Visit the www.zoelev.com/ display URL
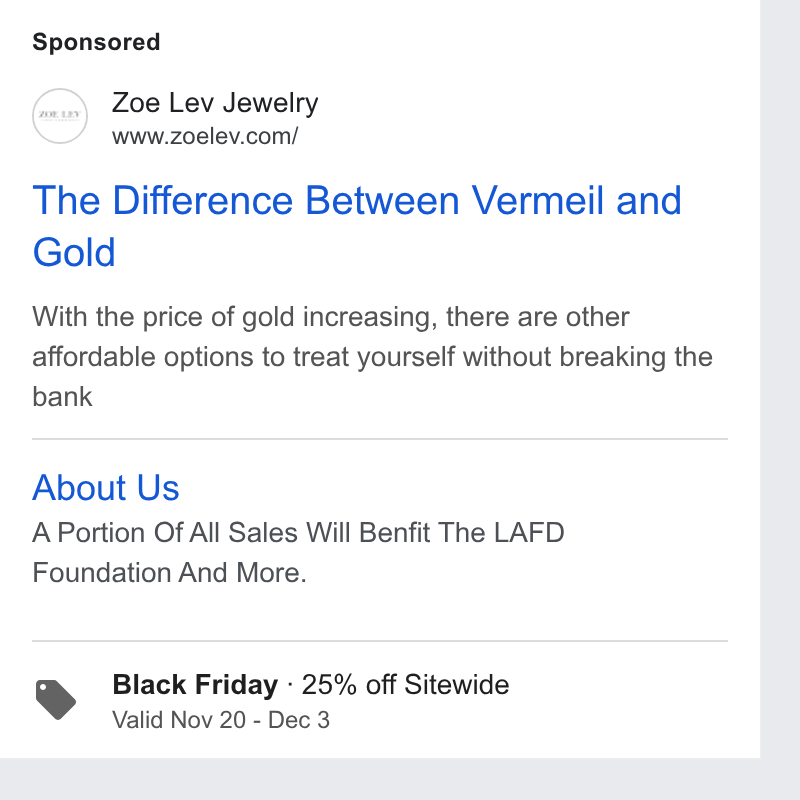This screenshot has height=800, width=800. click(x=205, y=137)
